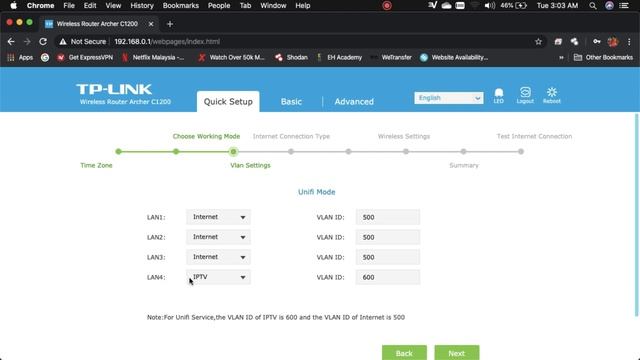Click the LAN1 VLAN ID field
The height and width of the screenshot is (360, 640).
[388, 217]
